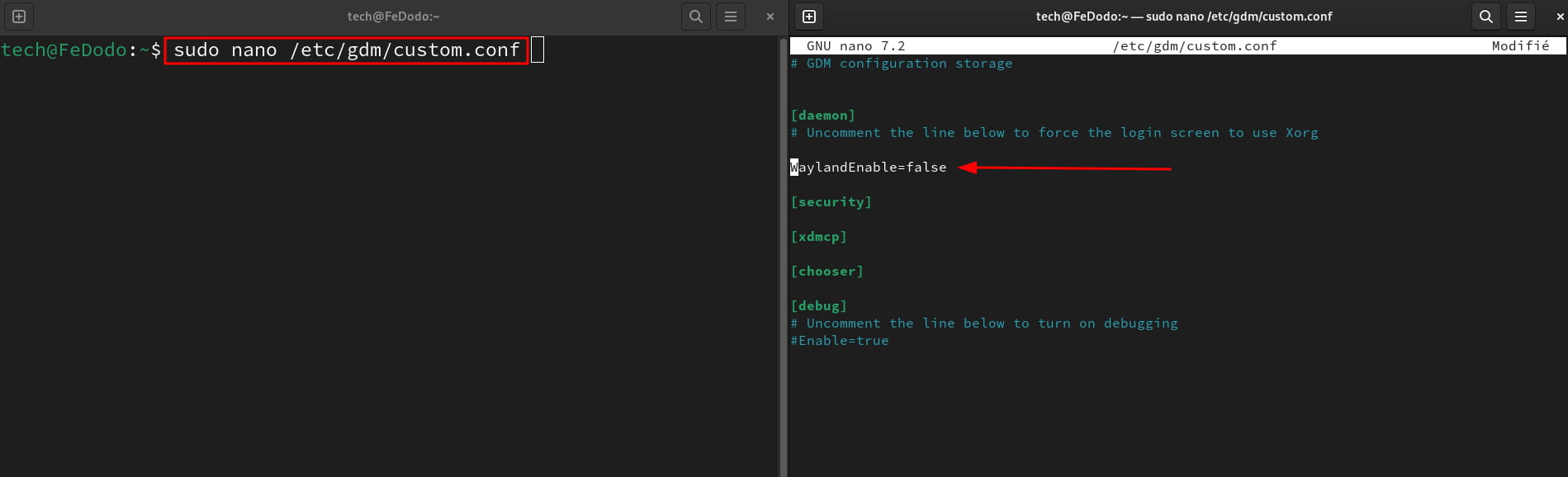Click the GDM configuration storage comment line
Viewport: 1568px width, 477px height.
pos(901,64)
